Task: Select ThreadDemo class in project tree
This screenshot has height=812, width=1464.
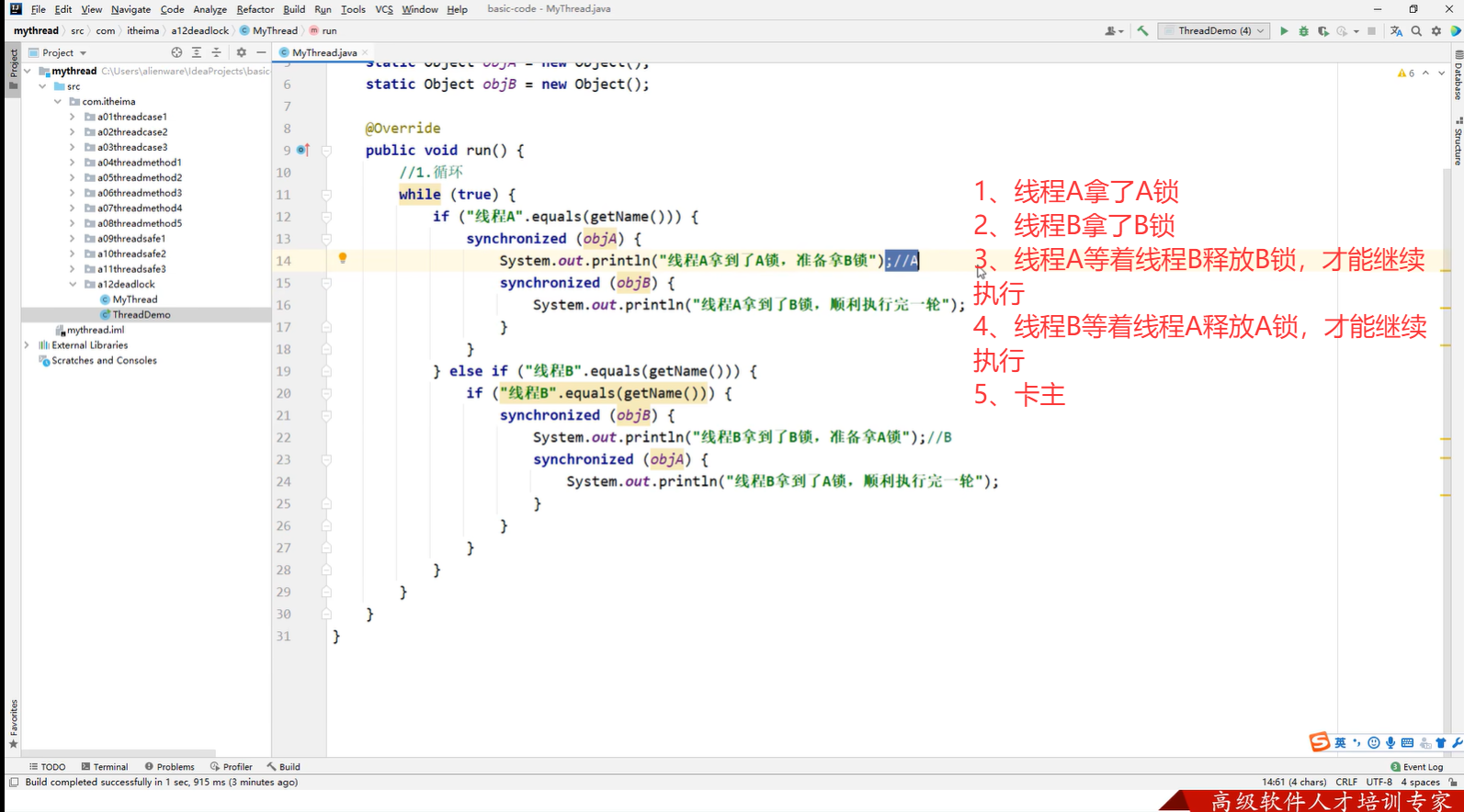Action: point(141,315)
